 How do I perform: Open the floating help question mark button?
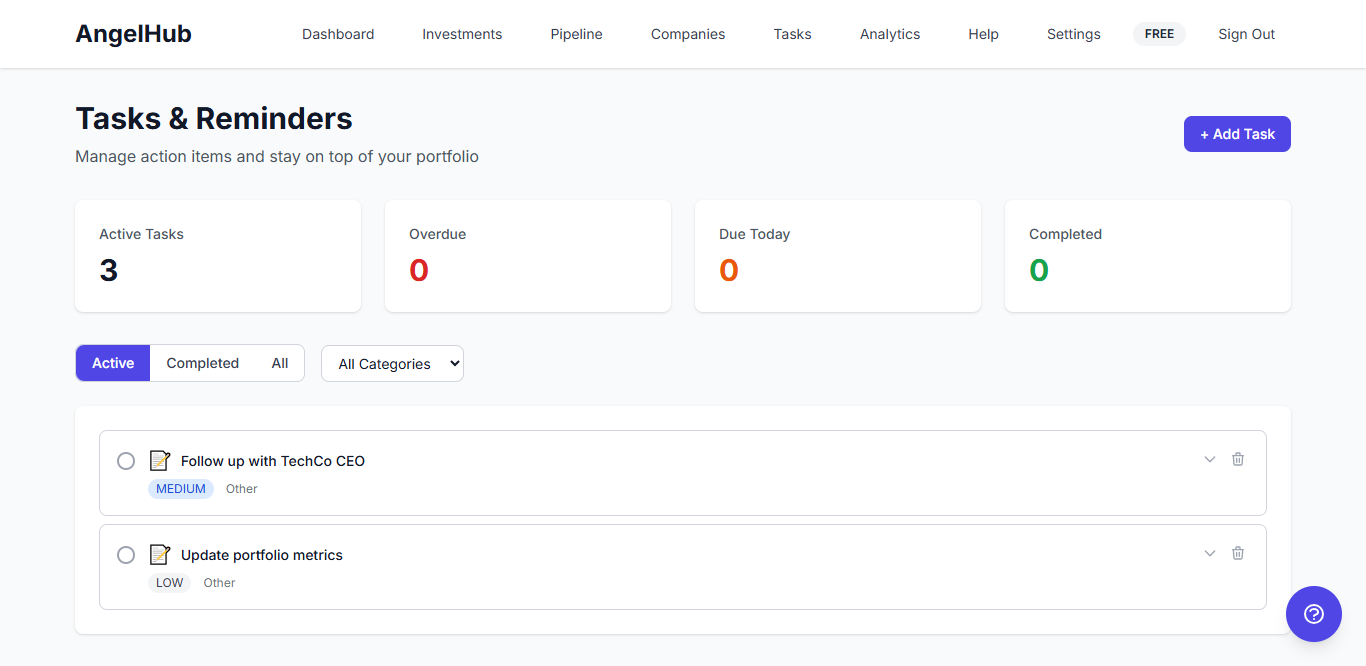(x=1313, y=613)
